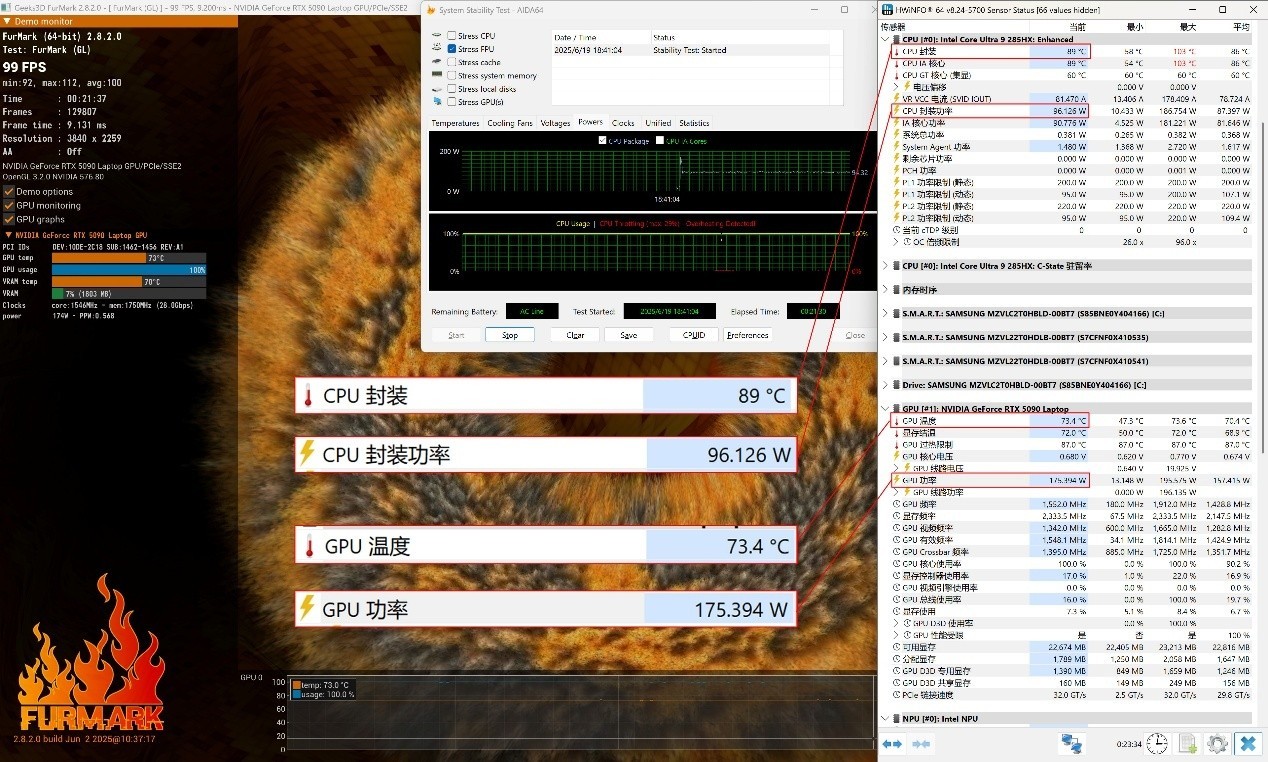This screenshot has height=762, width=1268.
Task: Disable the Stress FPU checkbox
Action: pos(452,48)
